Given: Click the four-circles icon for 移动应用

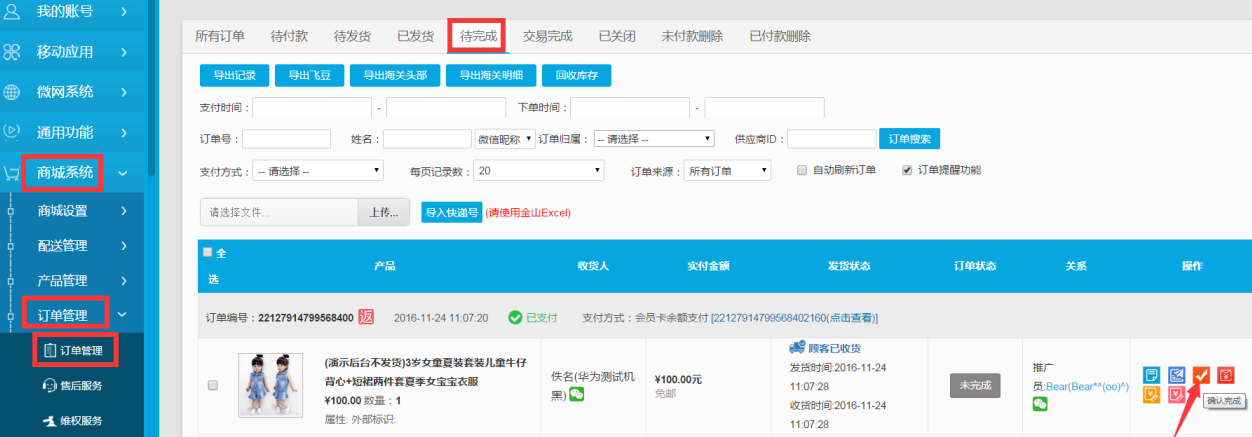Looking at the screenshot, I should click(x=12, y=51).
